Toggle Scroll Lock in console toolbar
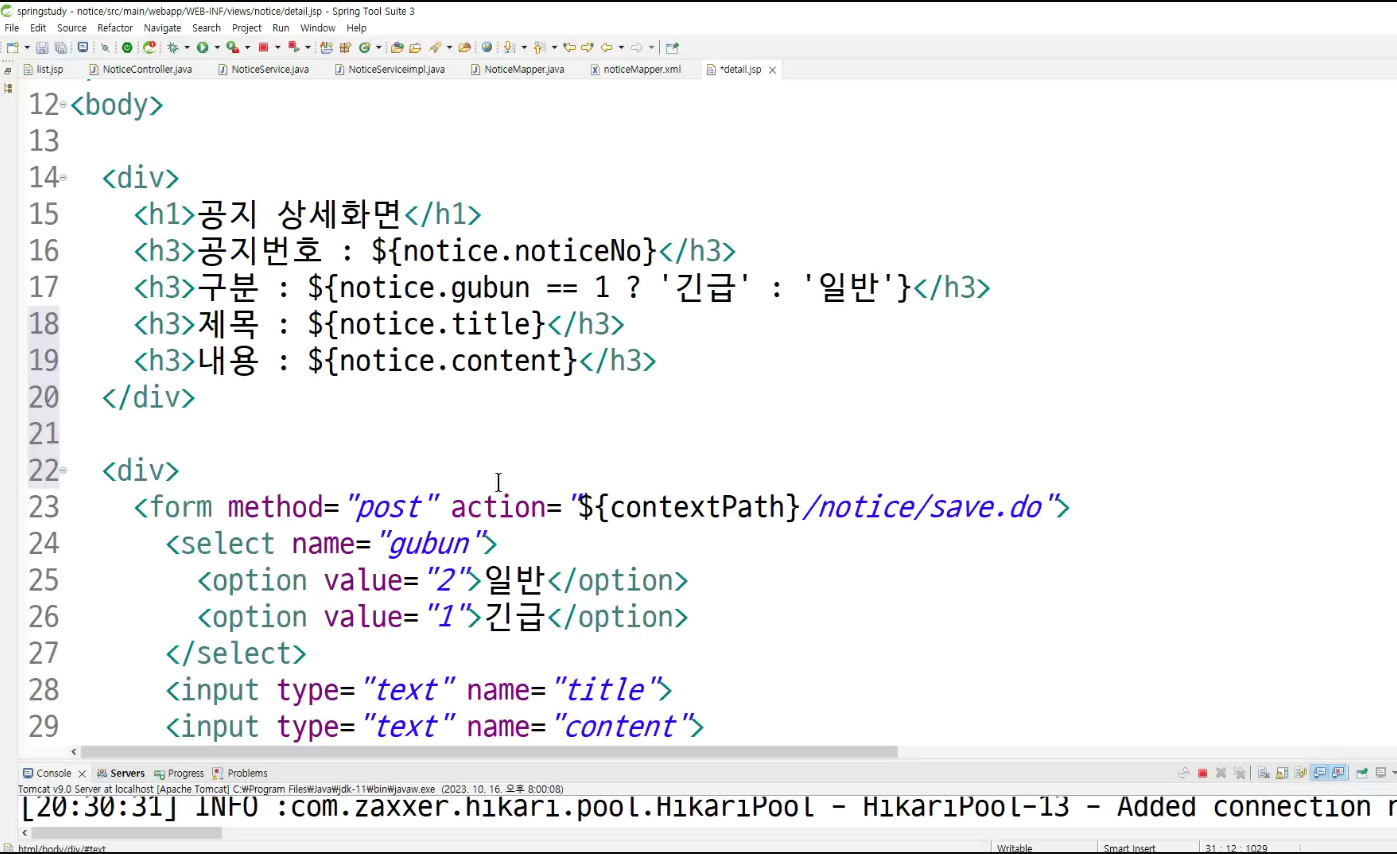Viewport: 1397px width, 854px height. pyautogui.click(x=1282, y=773)
